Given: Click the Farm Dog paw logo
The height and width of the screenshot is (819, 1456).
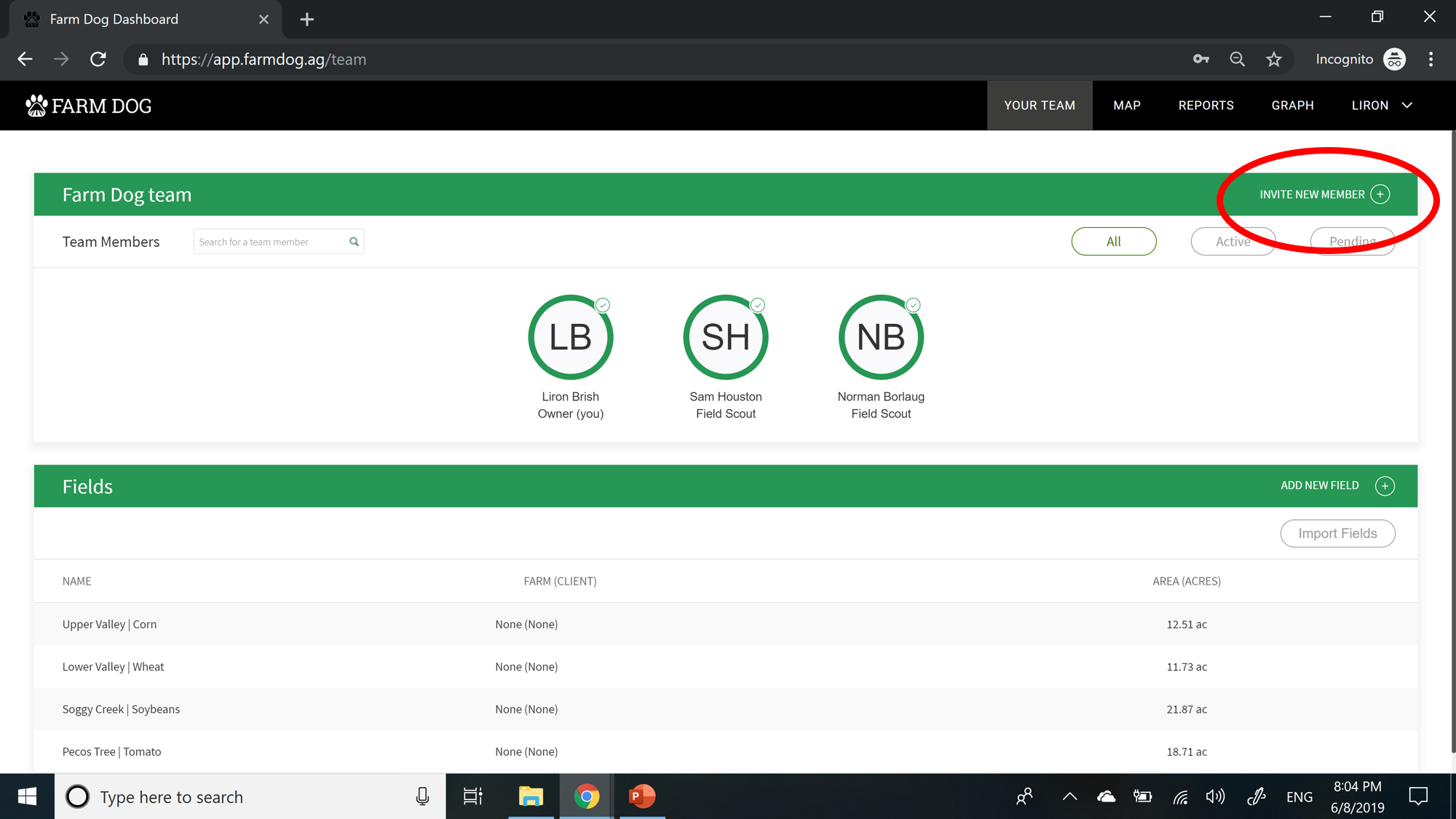Looking at the screenshot, I should (36, 106).
